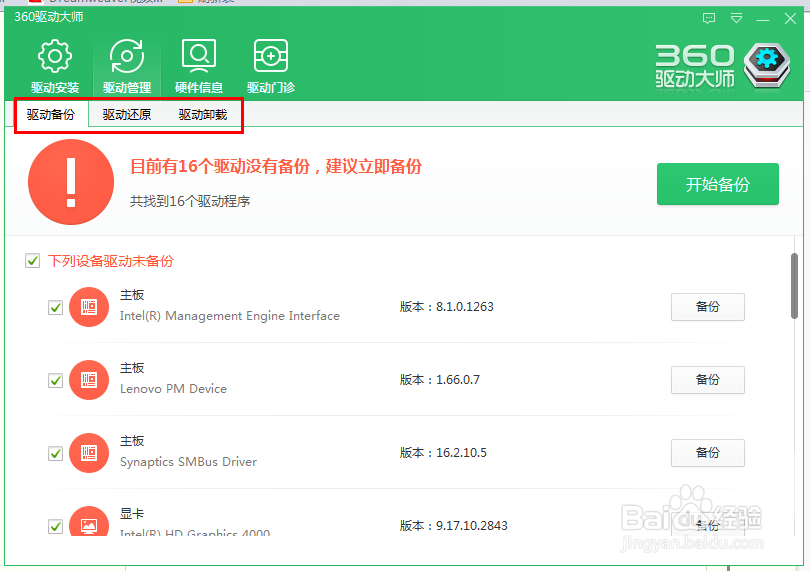810x571 pixels.
Task: Open the 硬件信息 monitor icon section
Action: [199, 66]
